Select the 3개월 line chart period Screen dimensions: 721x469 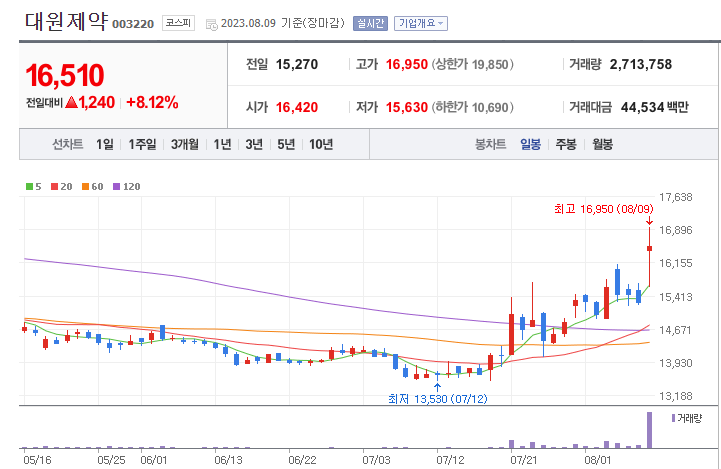point(185,144)
